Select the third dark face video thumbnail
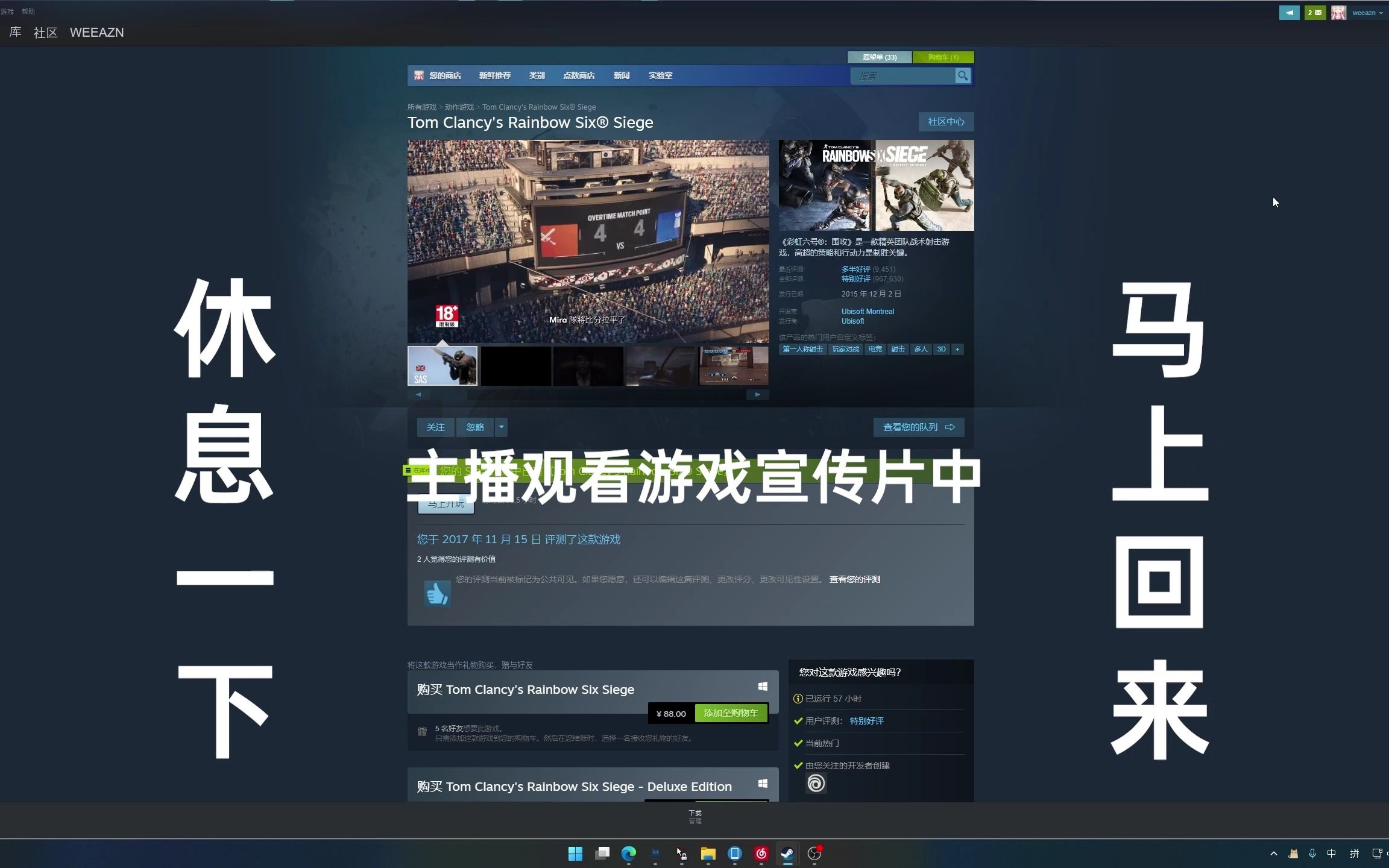1389x868 pixels. [x=588, y=366]
